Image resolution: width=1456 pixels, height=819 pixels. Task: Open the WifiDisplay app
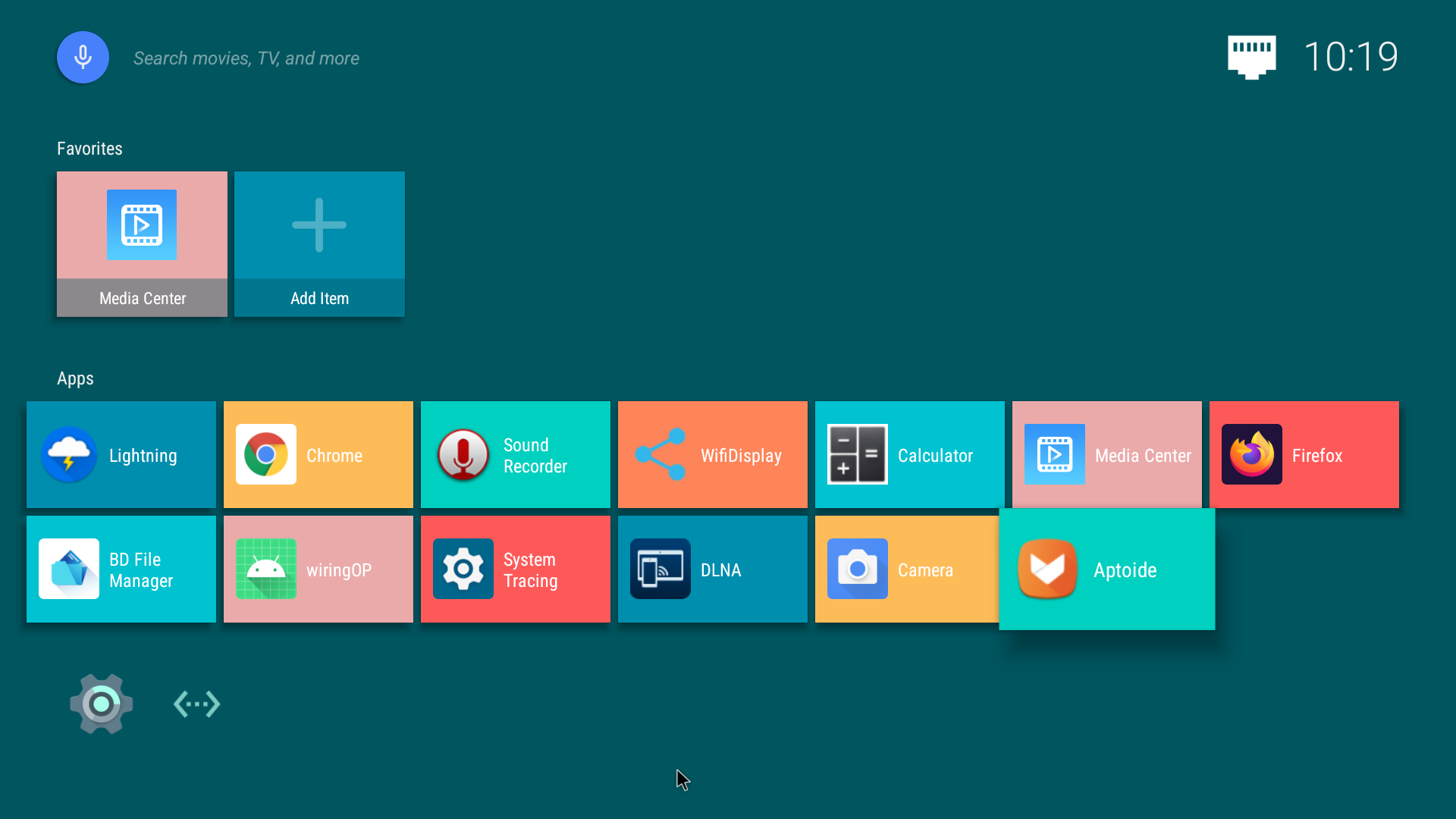(x=713, y=455)
